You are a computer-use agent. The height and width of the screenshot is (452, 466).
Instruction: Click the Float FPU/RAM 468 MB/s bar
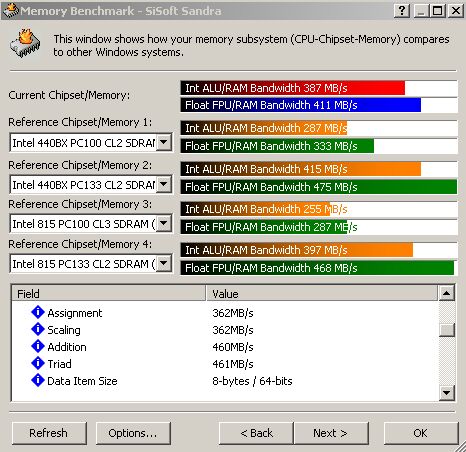(x=317, y=268)
